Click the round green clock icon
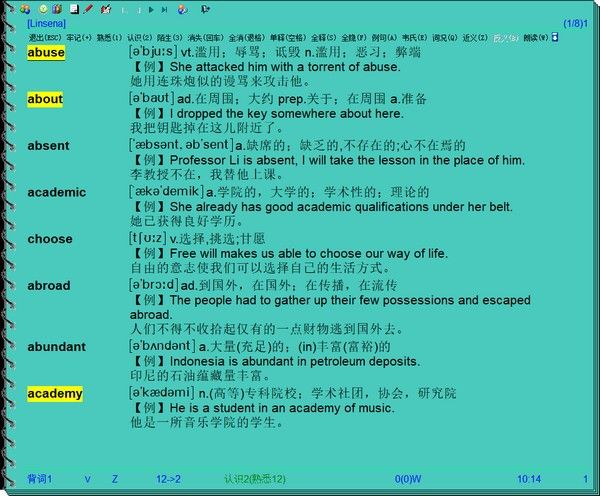Screen dimensions: 600x496 tap(42, 9)
